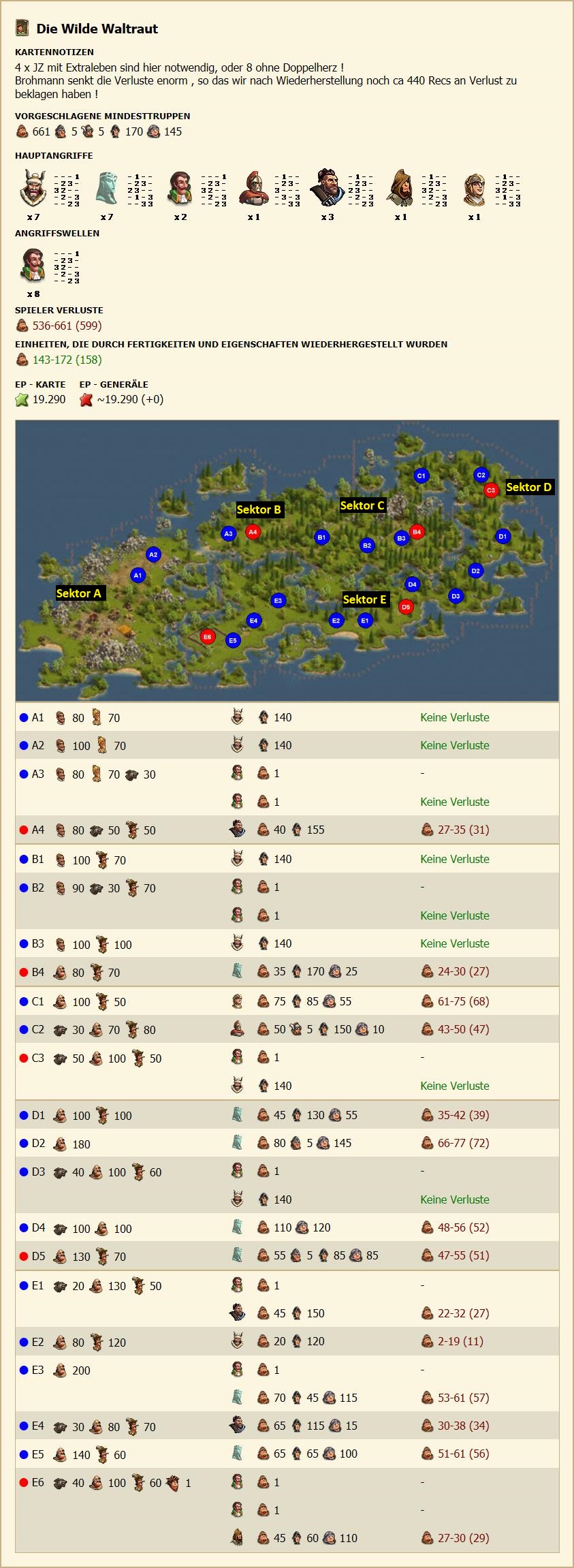
Task: Click the Sektor D label on the map
Action: coord(528,487)
